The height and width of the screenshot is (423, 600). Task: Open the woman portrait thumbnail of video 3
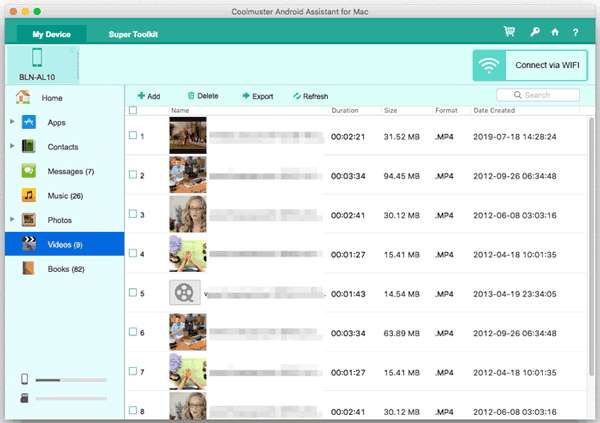pyautogui.click(x=188, y=214)
